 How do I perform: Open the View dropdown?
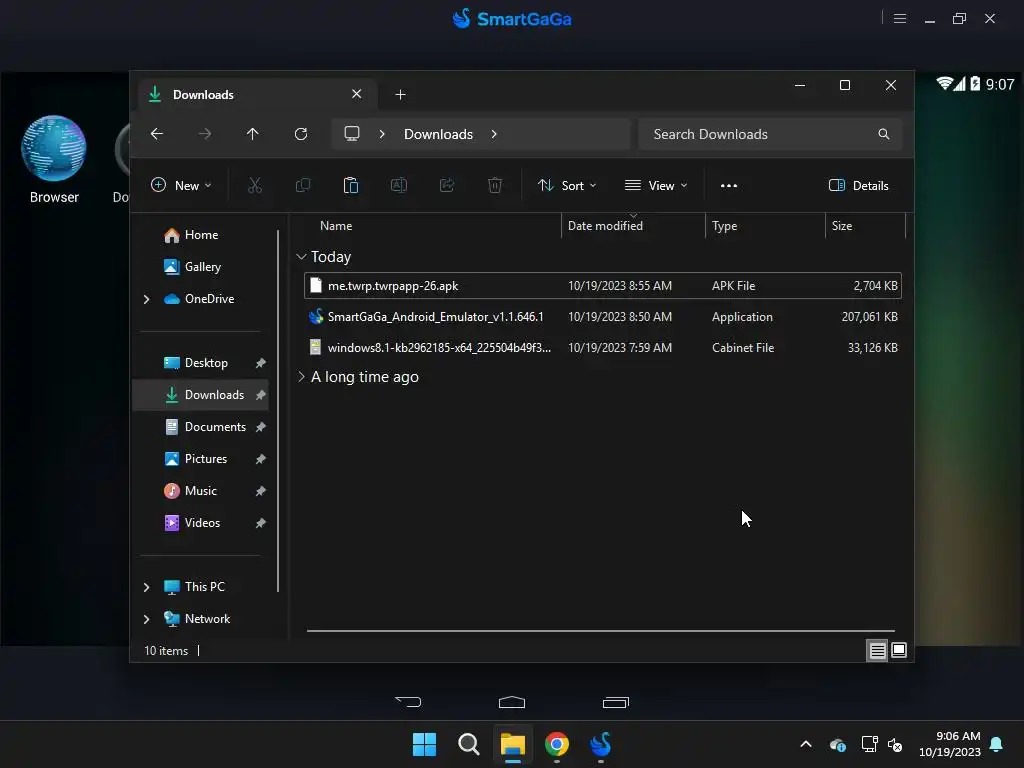[656, 185]
